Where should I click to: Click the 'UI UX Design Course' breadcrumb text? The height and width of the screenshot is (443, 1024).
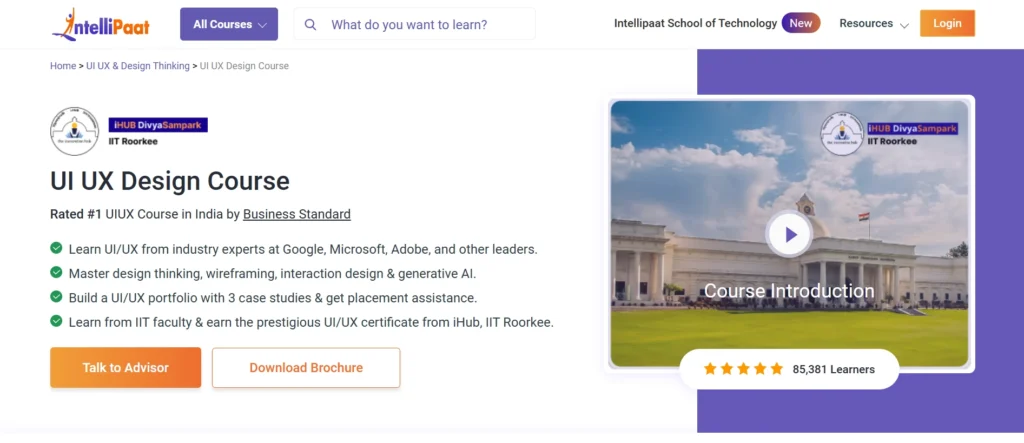[244, 66]
